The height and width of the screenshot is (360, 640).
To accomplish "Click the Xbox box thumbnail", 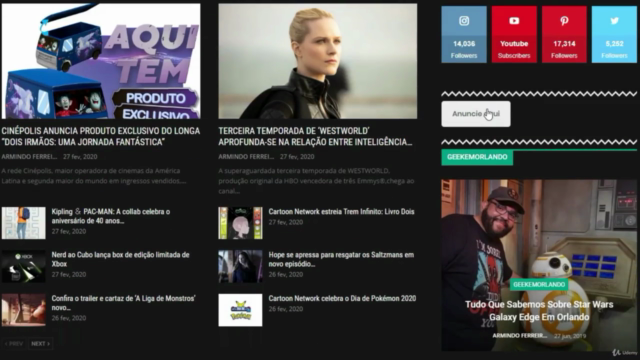I will tap(24, 267).
